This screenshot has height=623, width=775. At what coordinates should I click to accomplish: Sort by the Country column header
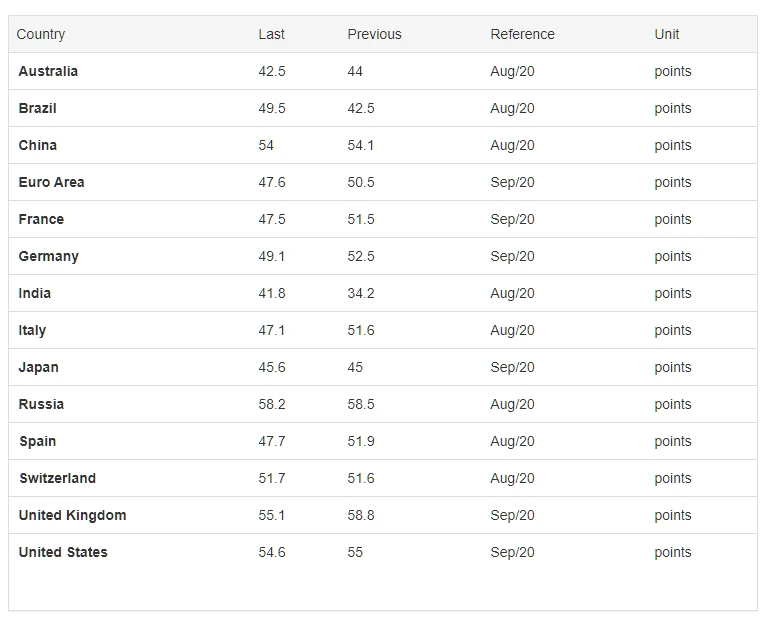(x=41, y=35)
